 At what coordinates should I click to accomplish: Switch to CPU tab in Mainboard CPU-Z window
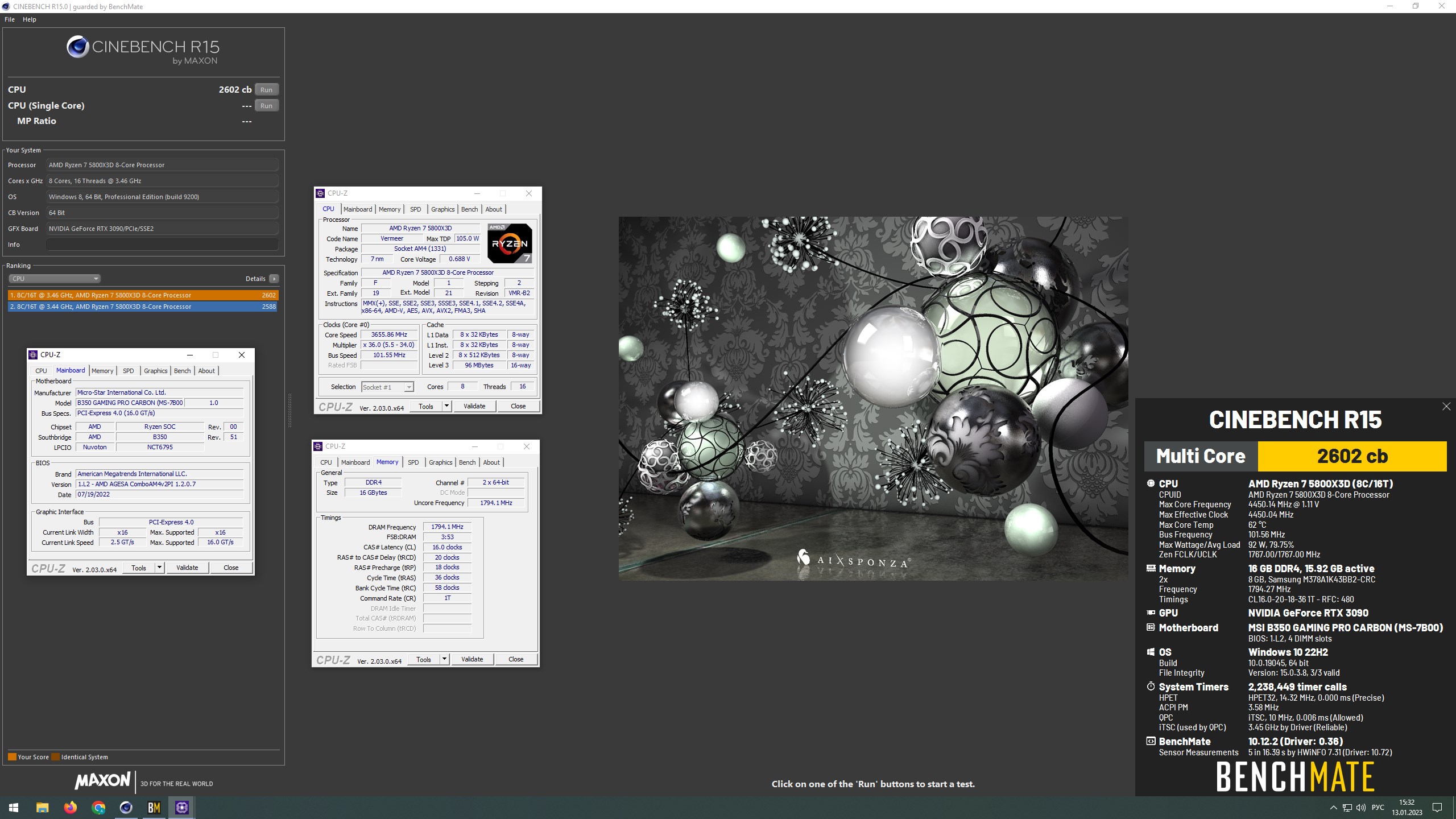point(41,371)
